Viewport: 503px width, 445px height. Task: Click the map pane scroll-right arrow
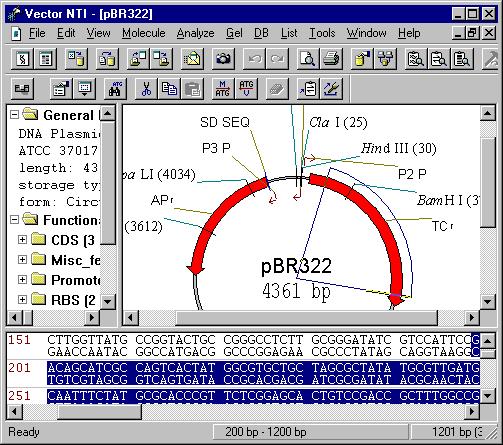coord(471,318)
